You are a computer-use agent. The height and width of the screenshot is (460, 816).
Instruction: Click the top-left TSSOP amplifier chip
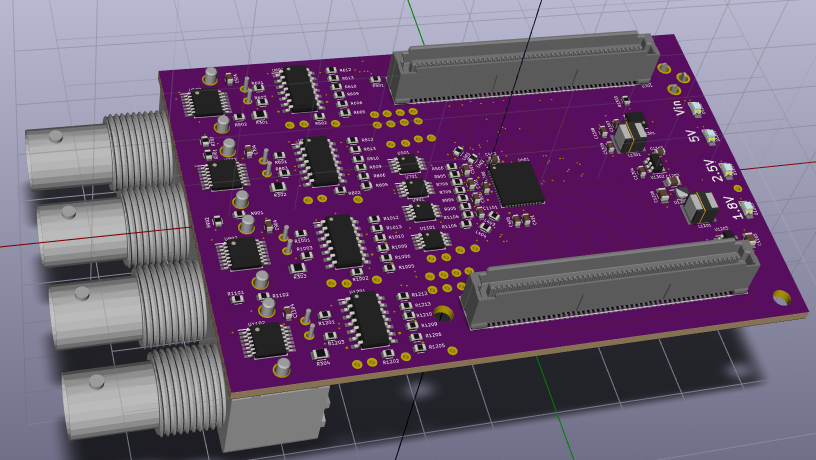coord(206,102)
